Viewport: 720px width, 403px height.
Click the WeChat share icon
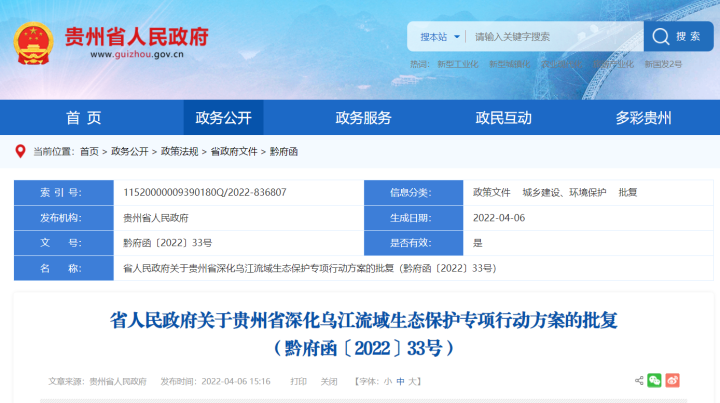point(654,380)
